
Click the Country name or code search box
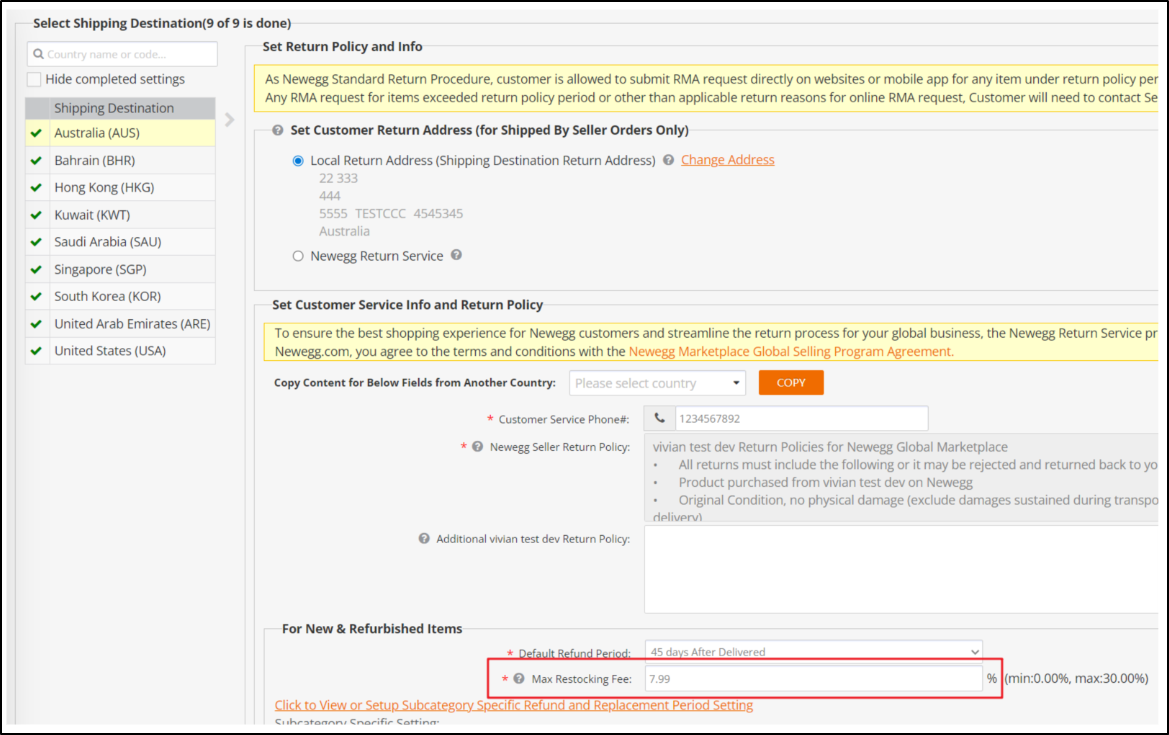click(122, 54)
